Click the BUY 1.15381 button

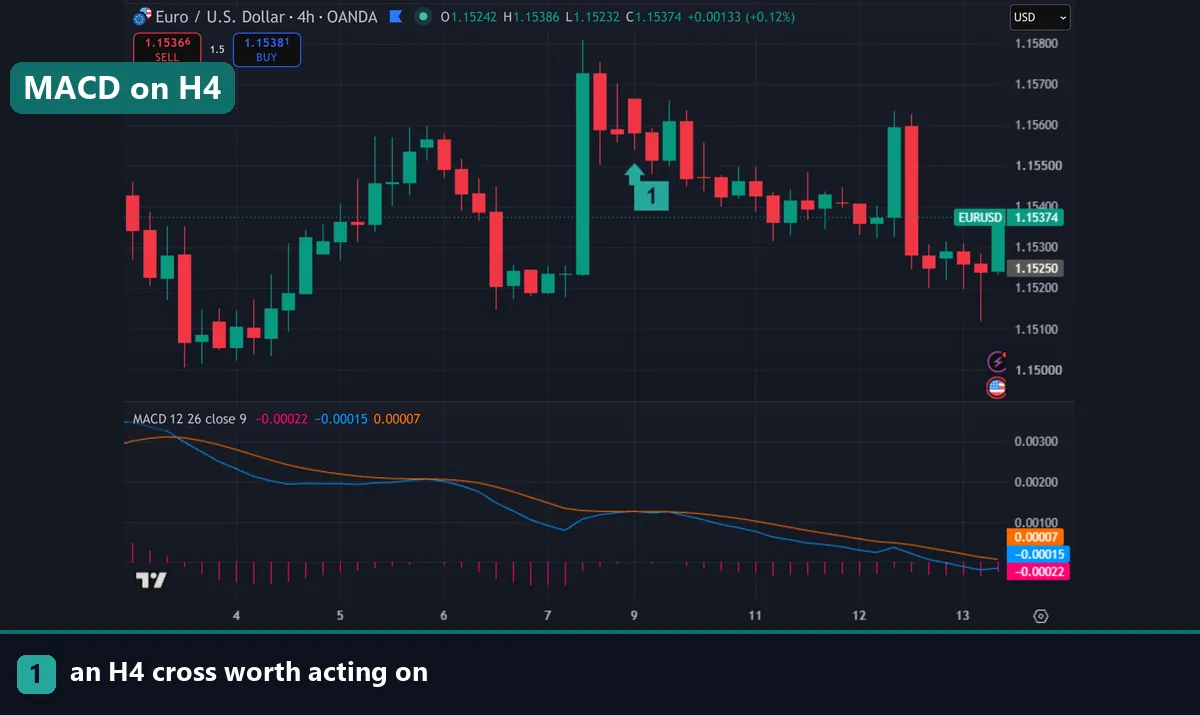[266, 49]
